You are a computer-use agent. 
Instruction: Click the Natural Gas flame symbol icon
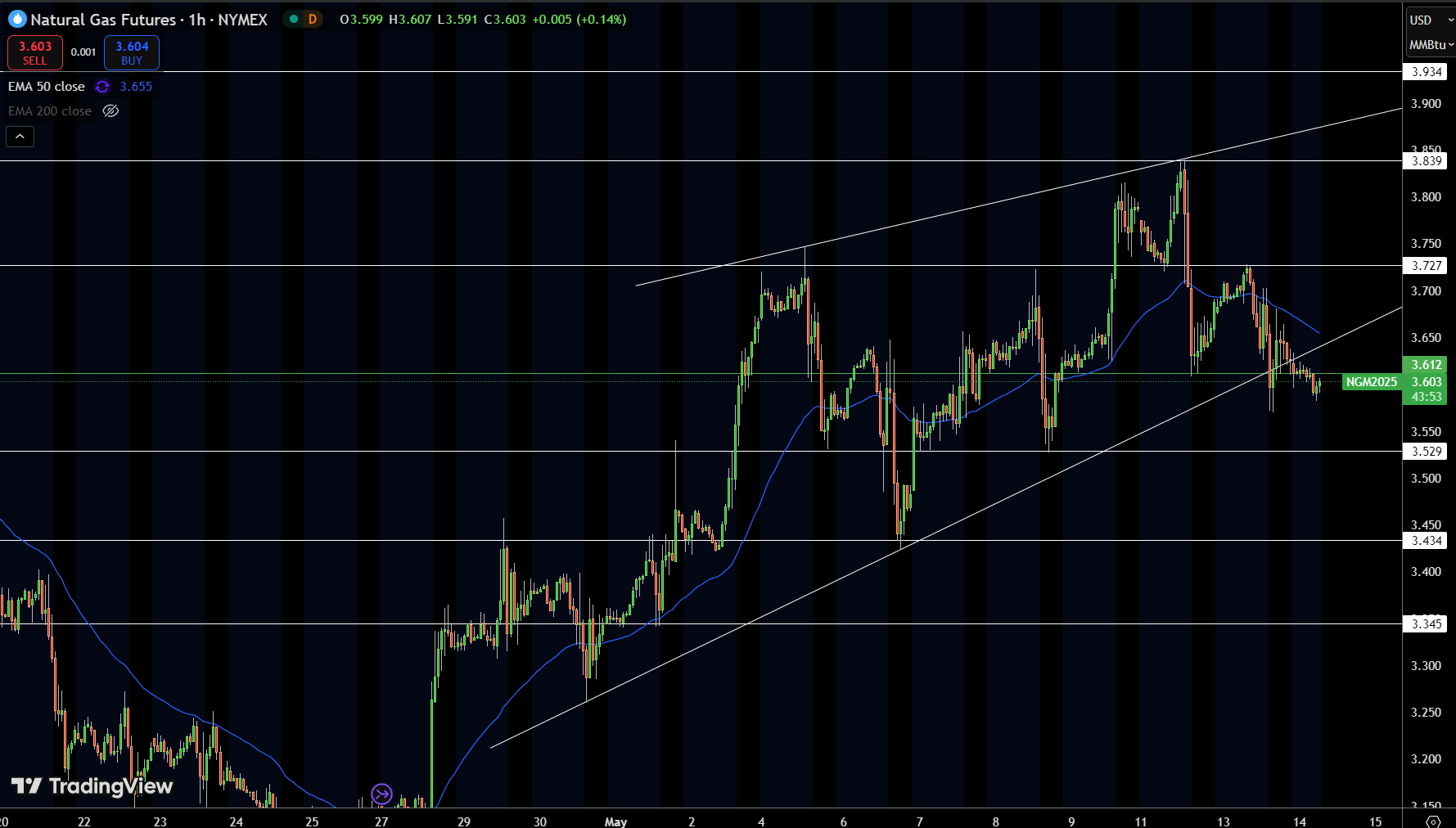coord(17,19)
